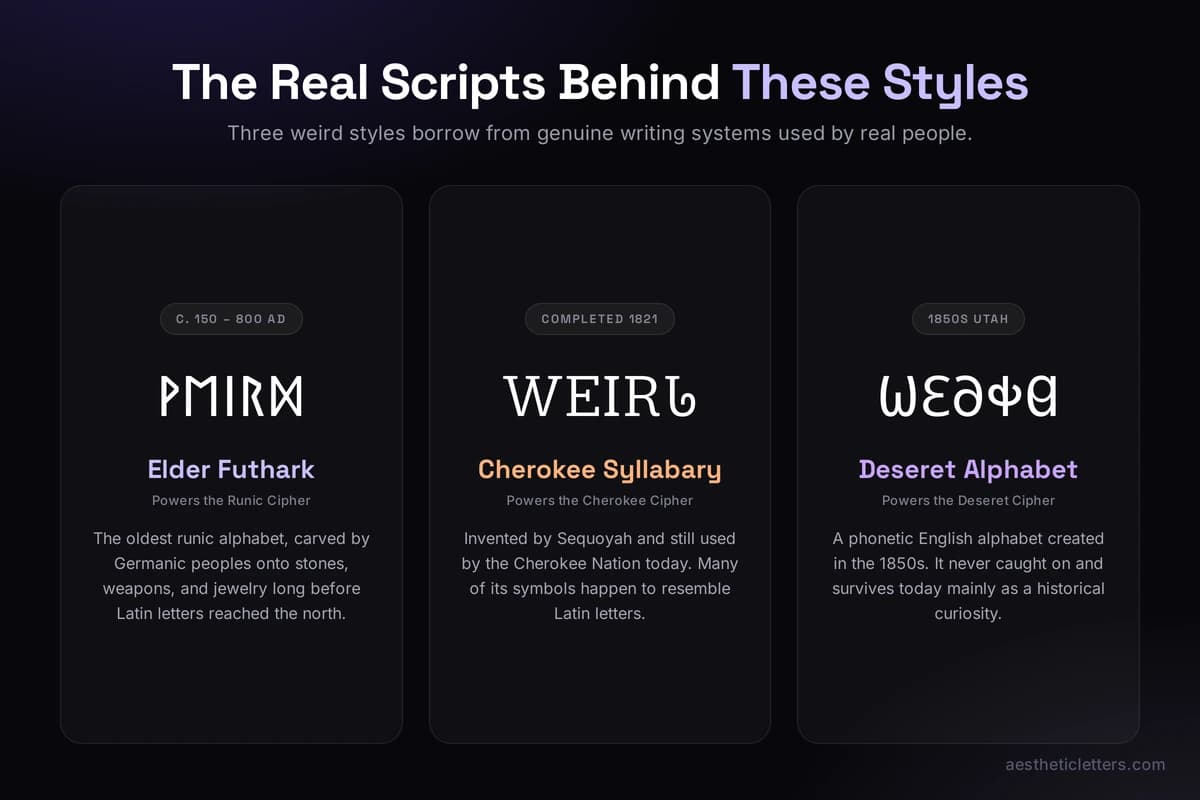Select the Cherokee 'WEIRD' glyph sample
The height and width of the screenshot is (800, 1200).
(x=600, y=396)
